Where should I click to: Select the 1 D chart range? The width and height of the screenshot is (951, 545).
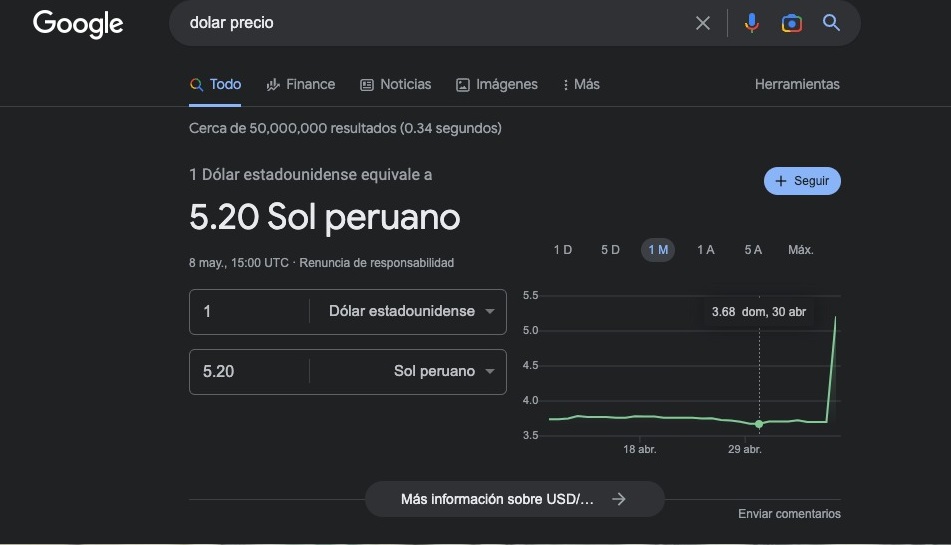[x=563, y=250]
